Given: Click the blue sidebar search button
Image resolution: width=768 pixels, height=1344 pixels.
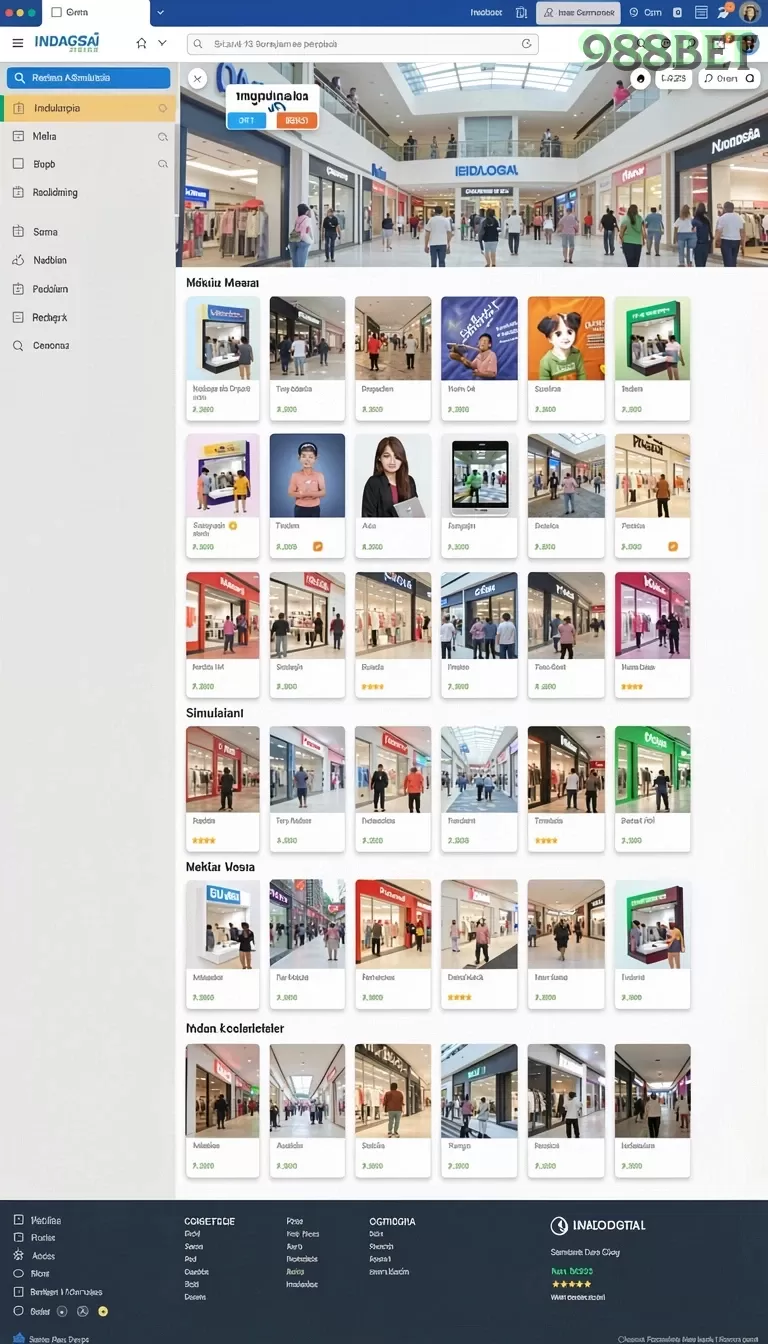Looking at the screenshot, I should pyautogui.click(x=88, y=78).
